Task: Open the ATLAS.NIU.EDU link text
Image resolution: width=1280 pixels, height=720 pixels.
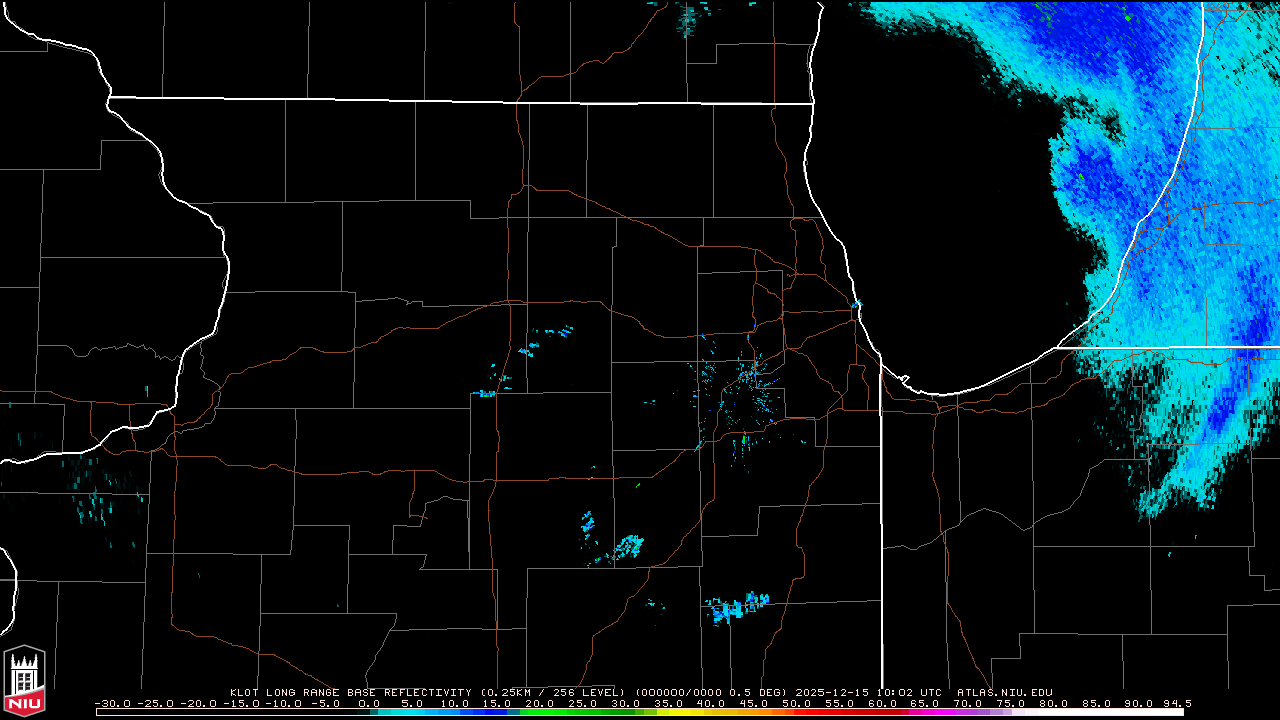Action: coord(1004,692)
